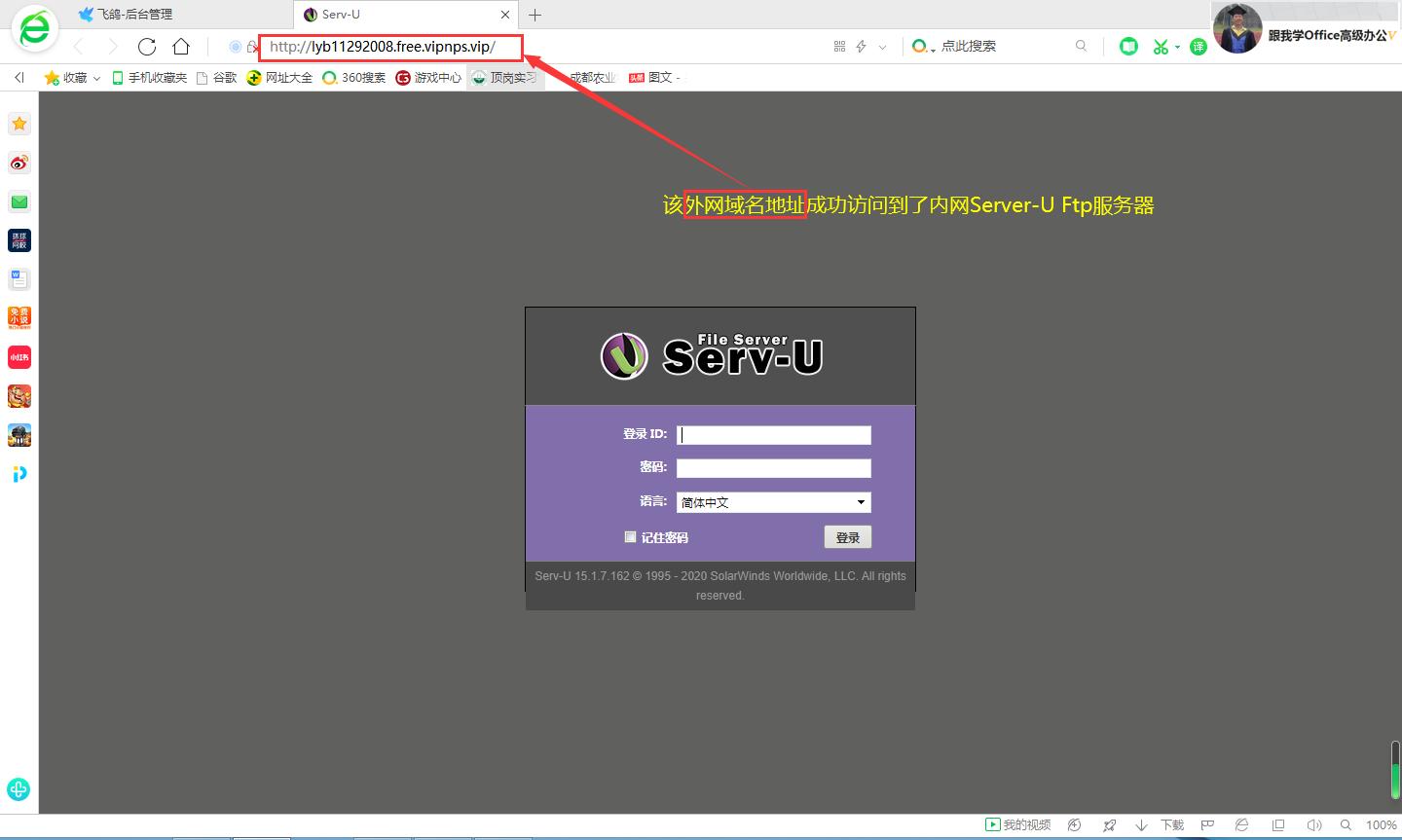The image size is (1402, 840).
Task: Click the scissors screenshot tool icon
Action: coord(1160,47)
